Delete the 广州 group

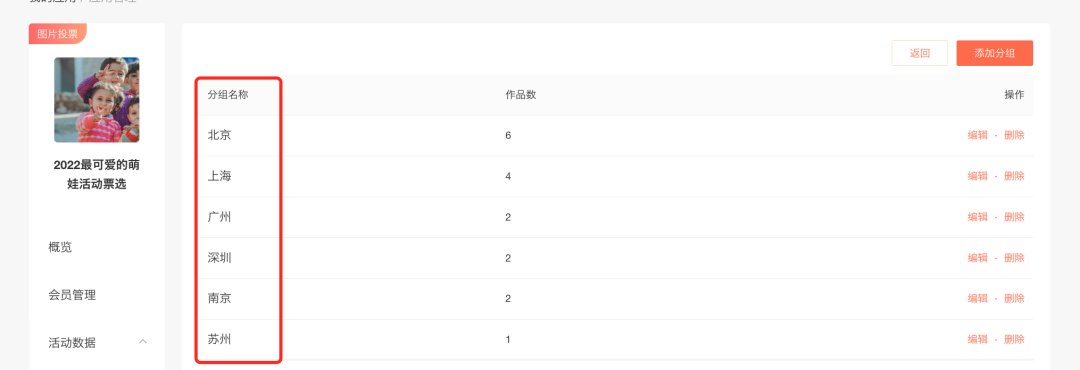(1014, 217)
